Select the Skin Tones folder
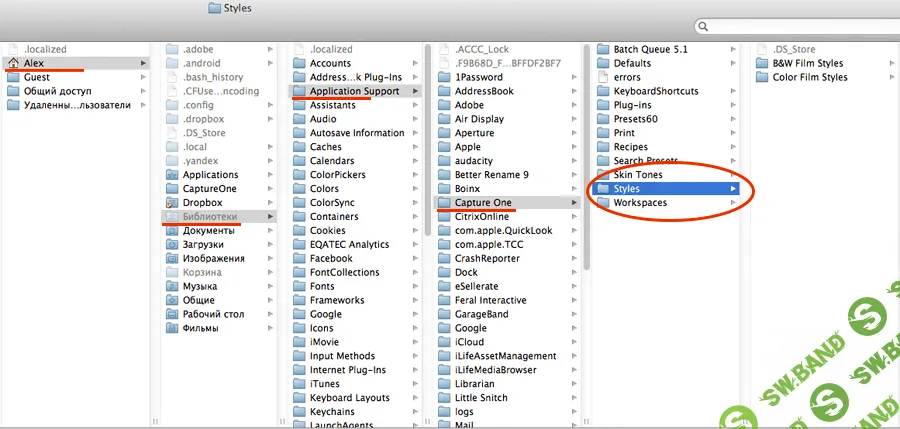 coord(637,175)
